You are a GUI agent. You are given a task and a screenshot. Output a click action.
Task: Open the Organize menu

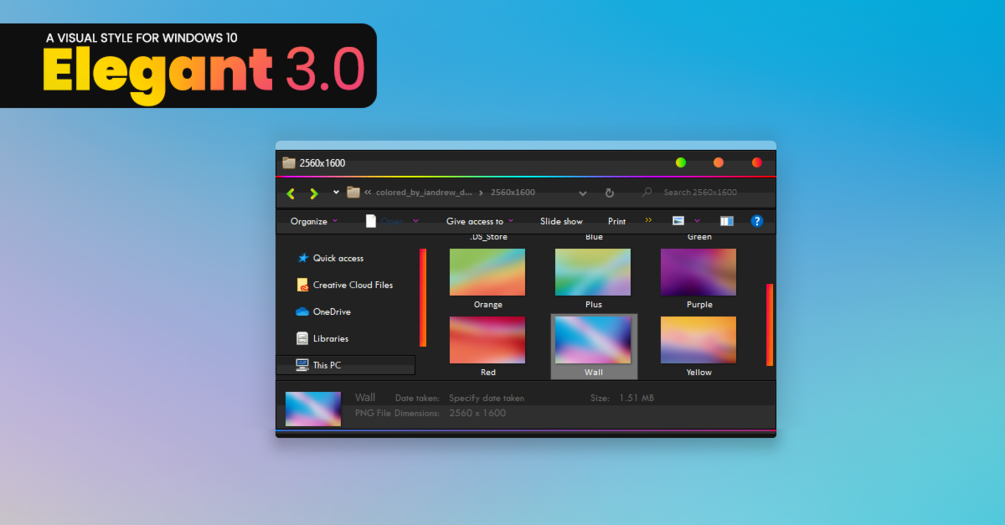point(313,221)
